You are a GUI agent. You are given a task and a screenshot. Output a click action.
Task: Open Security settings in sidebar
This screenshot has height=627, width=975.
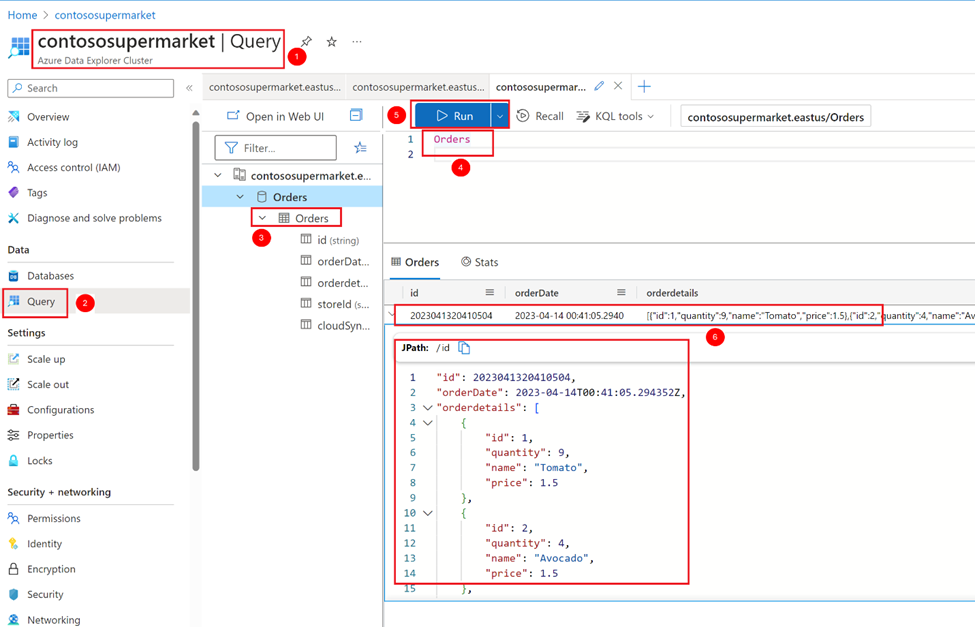tap(45, 595)
